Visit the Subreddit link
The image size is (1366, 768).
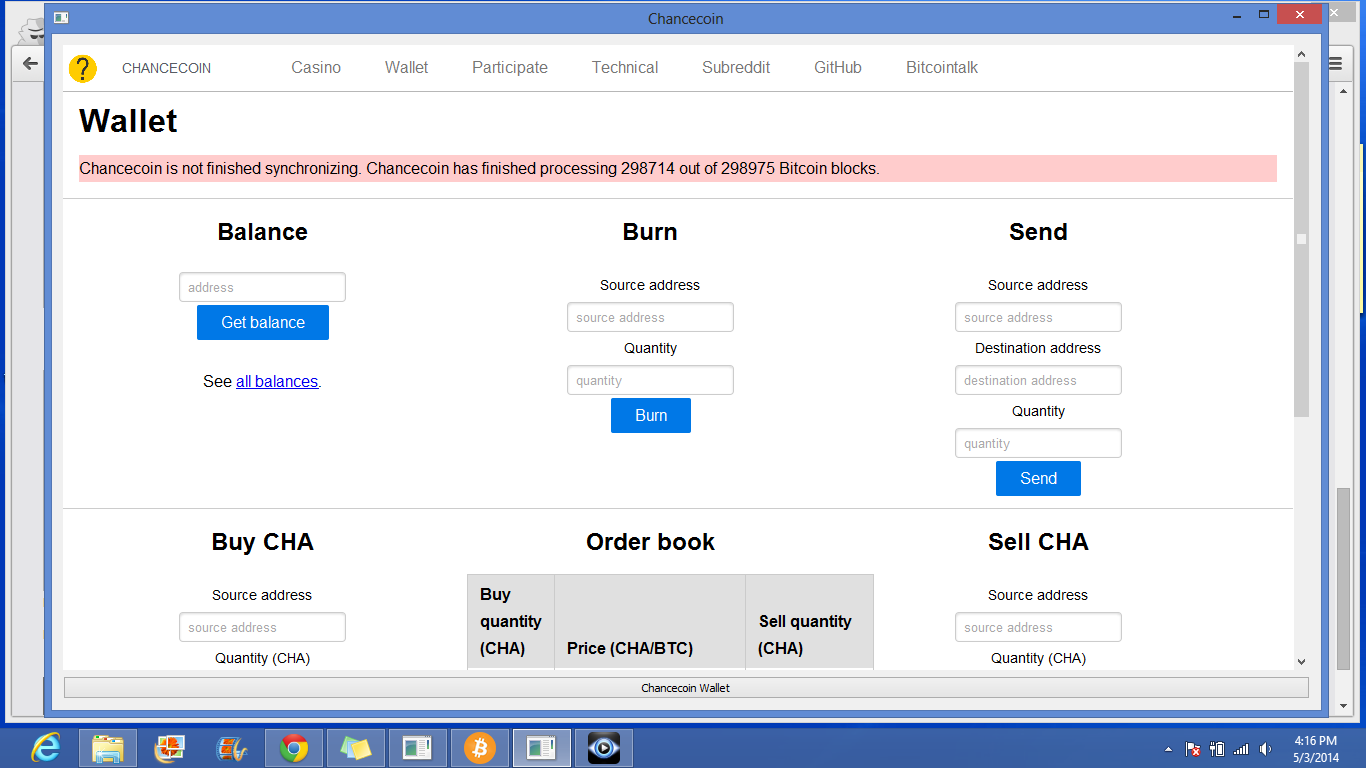tap(736, 68)
